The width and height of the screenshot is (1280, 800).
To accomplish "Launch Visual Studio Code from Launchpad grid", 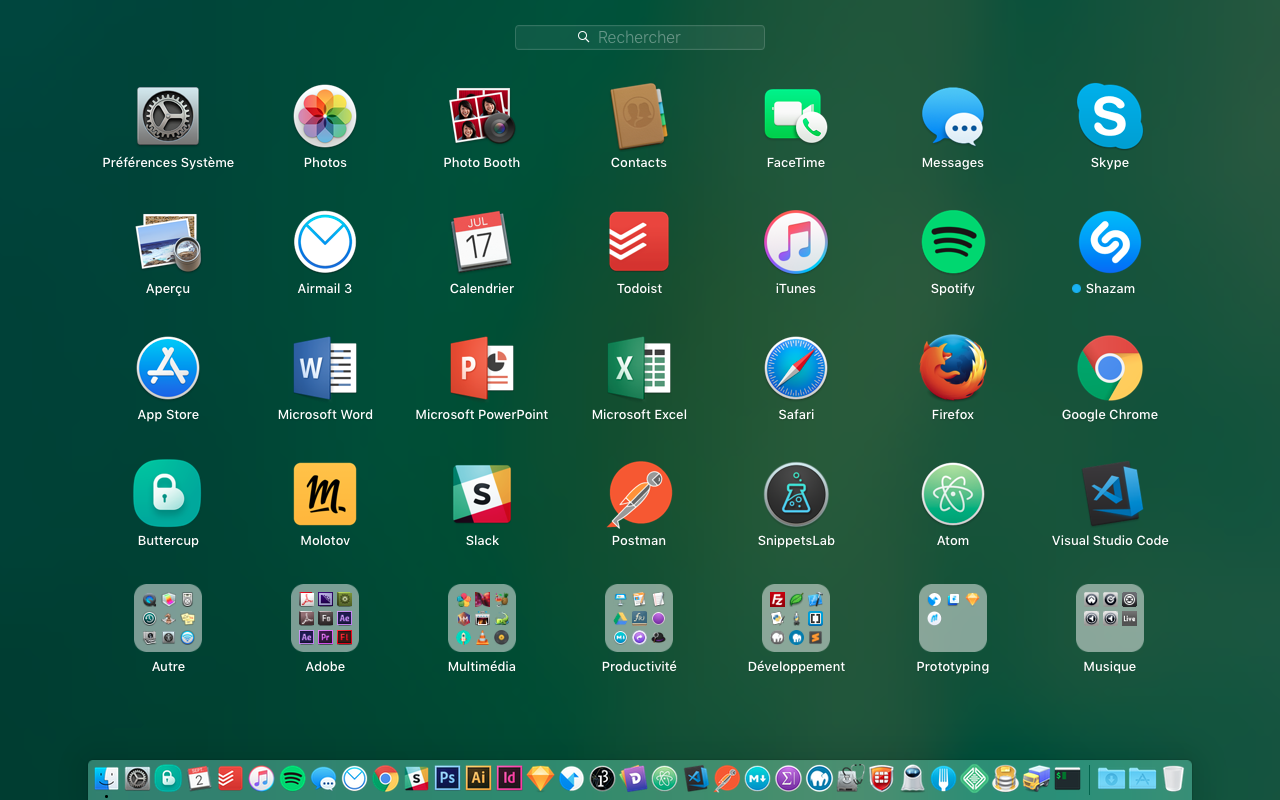I will pyautogui.click(x=1110, y=495).
